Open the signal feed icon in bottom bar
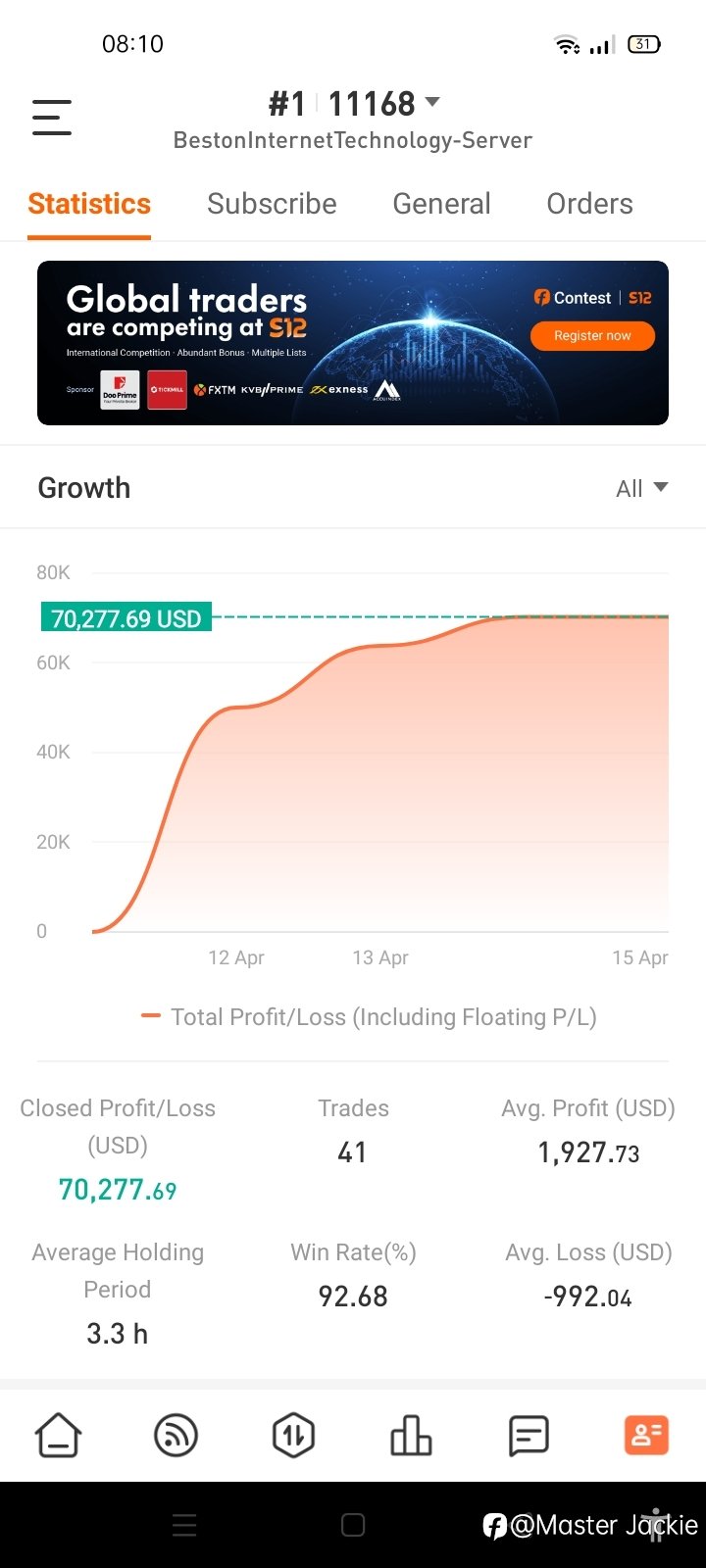 [x=176, y=1437]
